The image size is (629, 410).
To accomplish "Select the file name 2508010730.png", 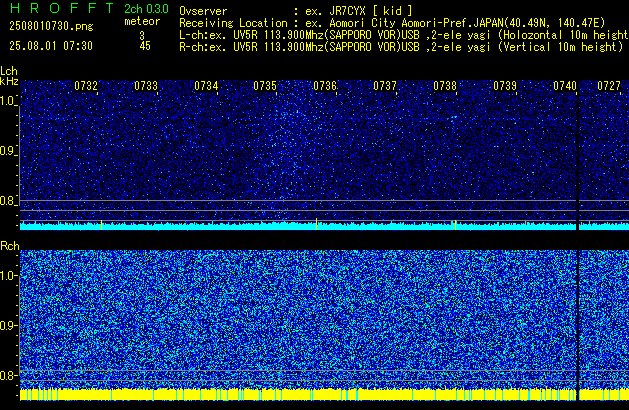I will [x=51, y=26].
